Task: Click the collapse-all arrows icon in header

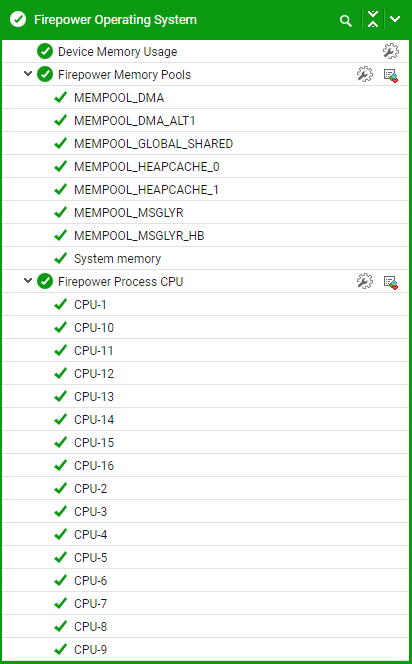Action: click(373, 19)
